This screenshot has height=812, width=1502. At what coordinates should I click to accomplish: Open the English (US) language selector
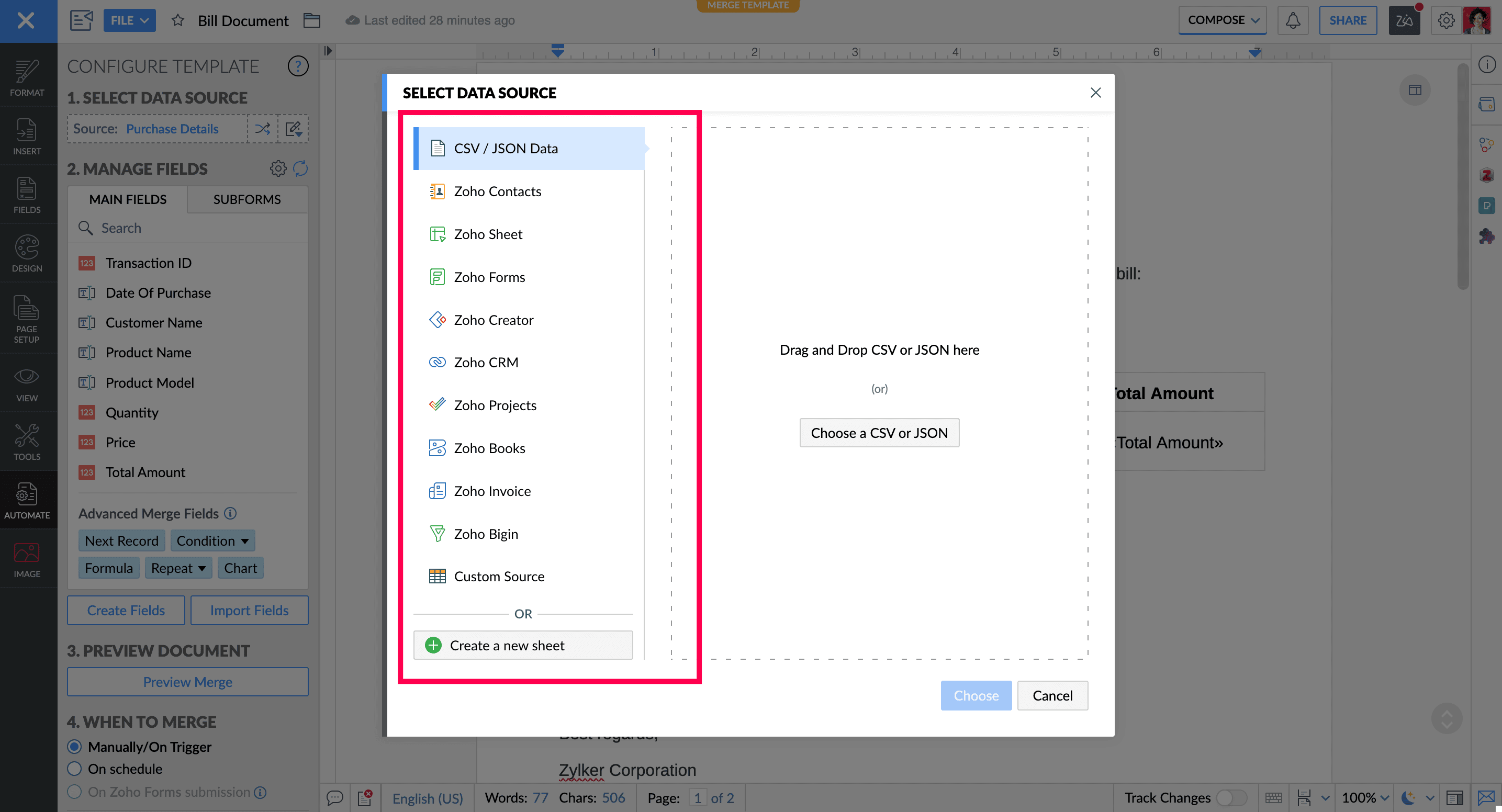(427, 798)
